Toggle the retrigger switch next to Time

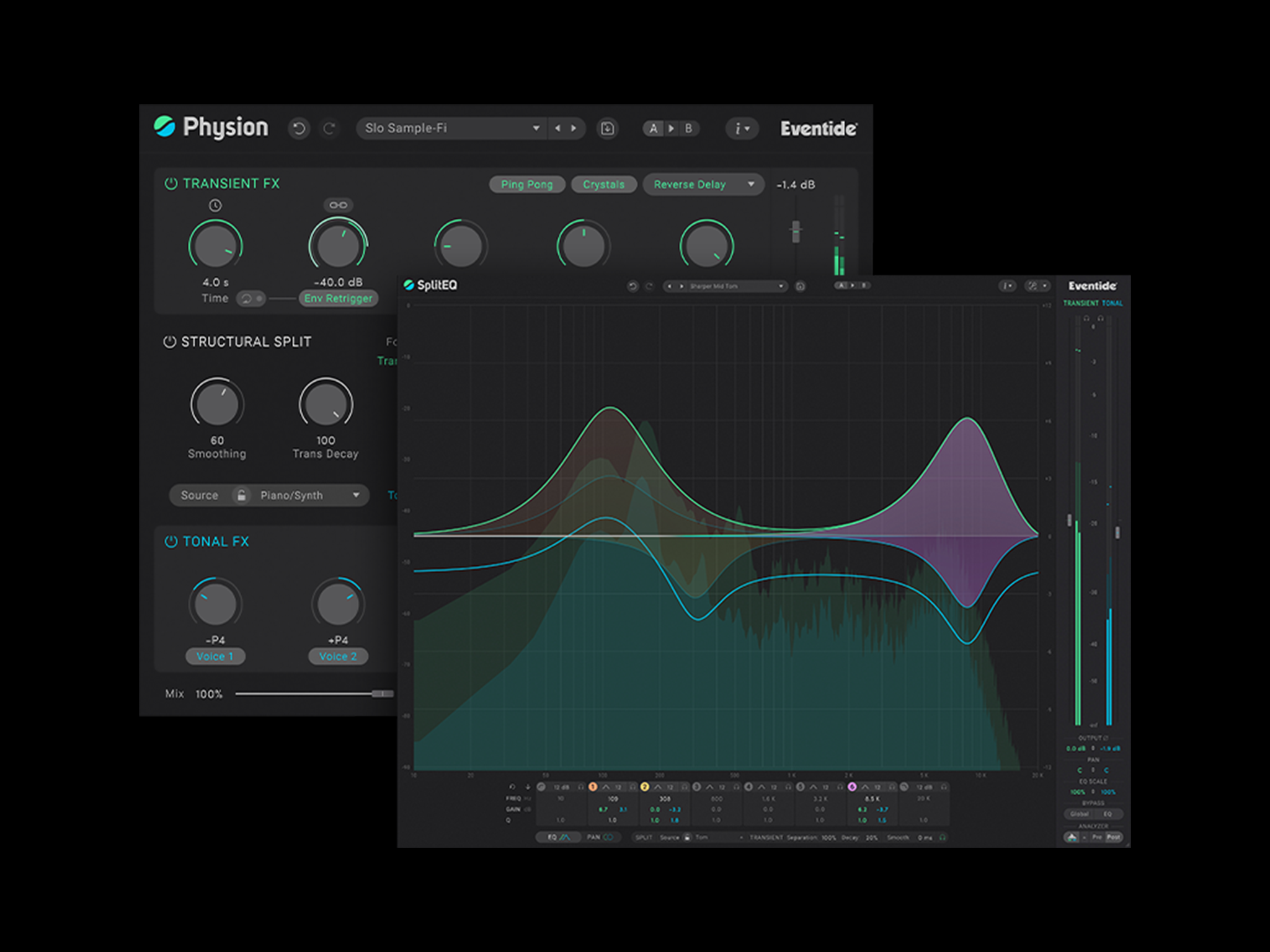click(x=251, y=298)
